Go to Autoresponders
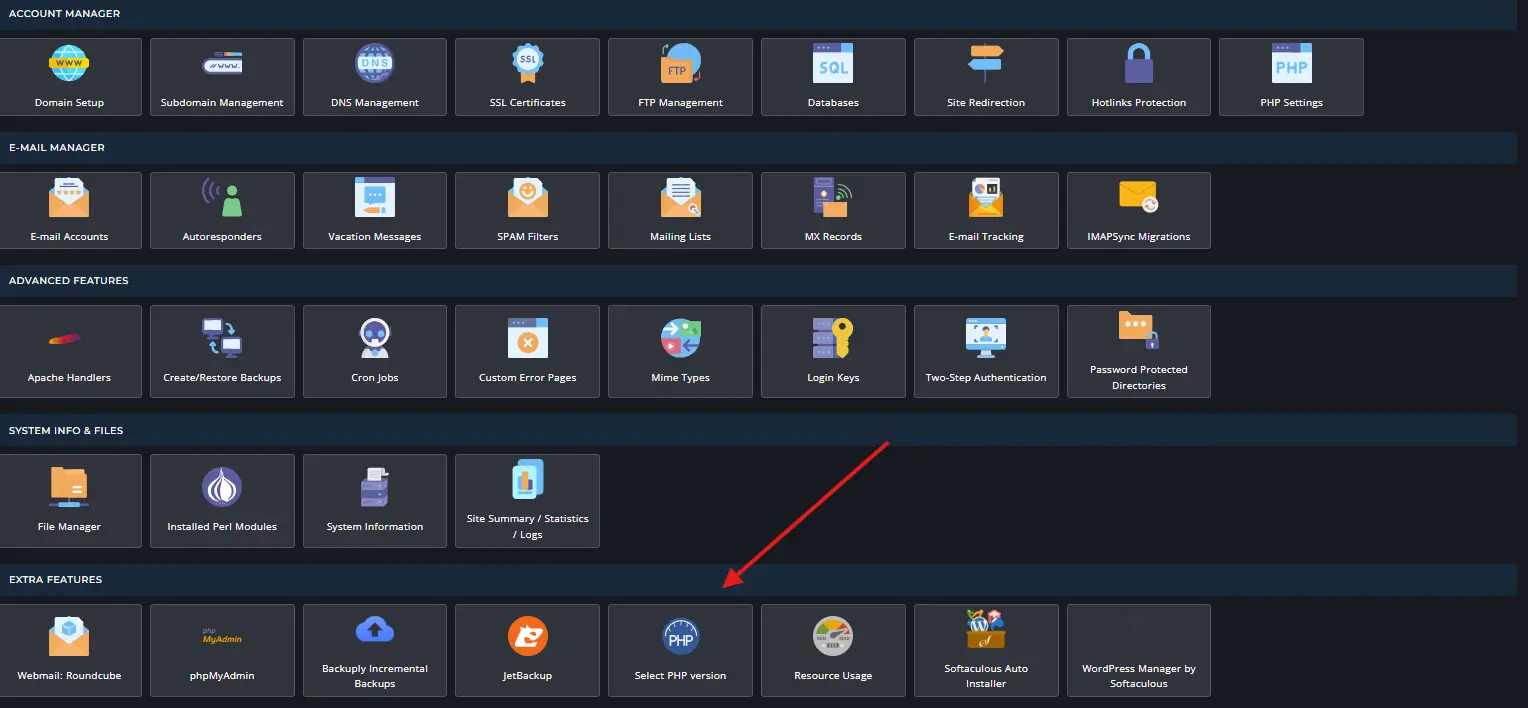 click(222, 211)
